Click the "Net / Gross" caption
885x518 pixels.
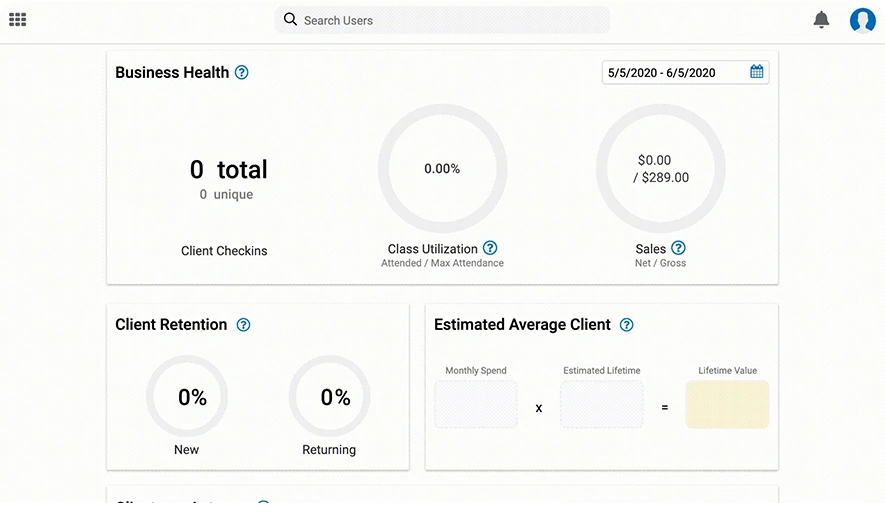point(660,263)
